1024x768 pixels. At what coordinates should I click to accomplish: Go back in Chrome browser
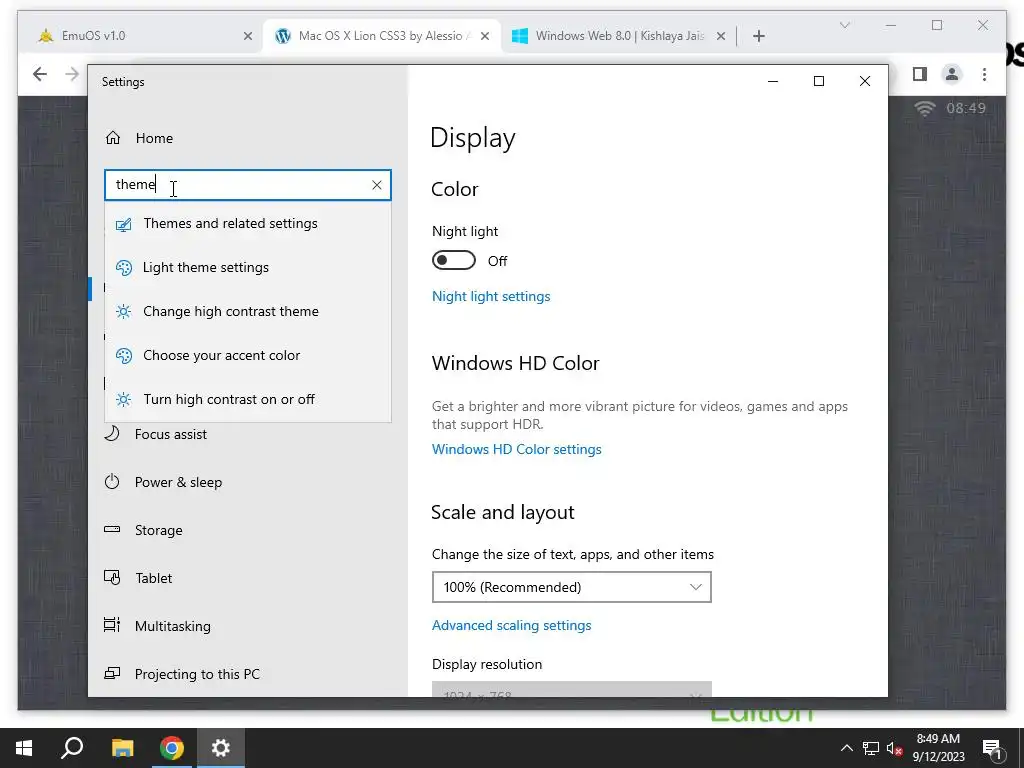(x=40, y=74)
